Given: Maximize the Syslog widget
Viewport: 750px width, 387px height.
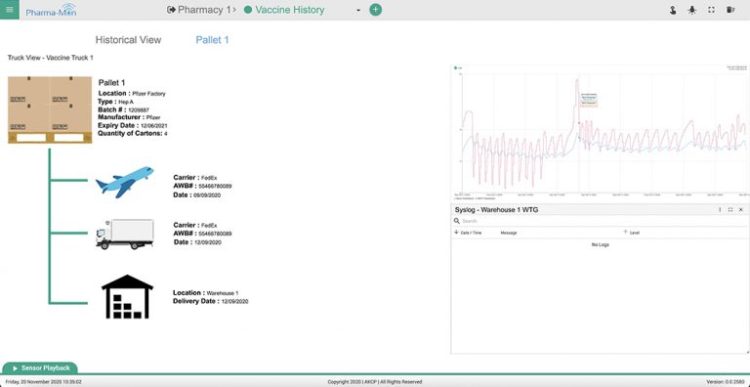Looking at the screenshot, I should [730, 210].
